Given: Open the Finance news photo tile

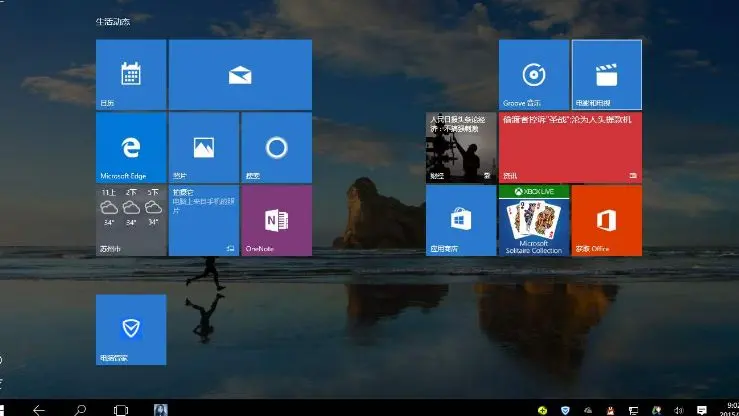Looking at the screenshot, I should pos(461,147).
